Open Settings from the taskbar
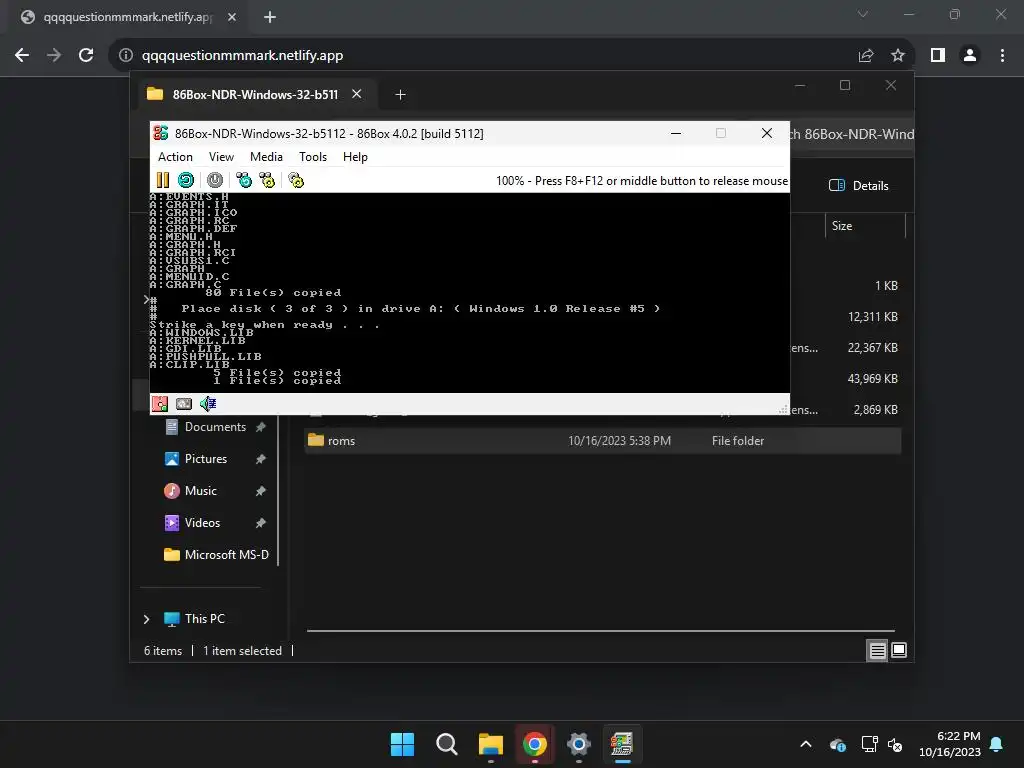The image size is (1024, 768). coord(579,744)
